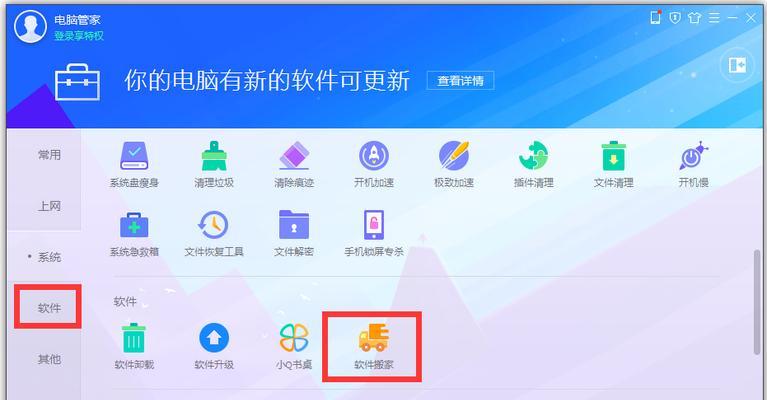
Task: Open 清除痕迹 eraser tool
Action: [x=293, y=156]
